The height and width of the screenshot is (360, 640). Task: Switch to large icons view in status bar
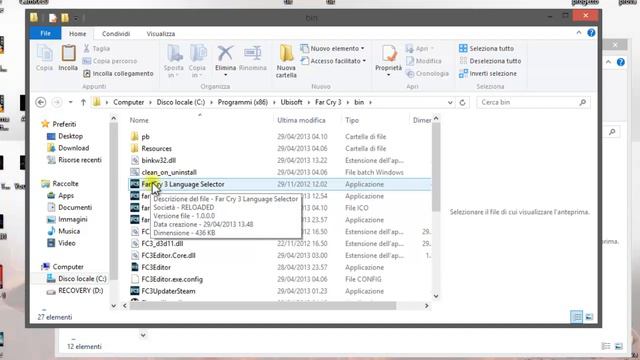click(x=589, y=316)
